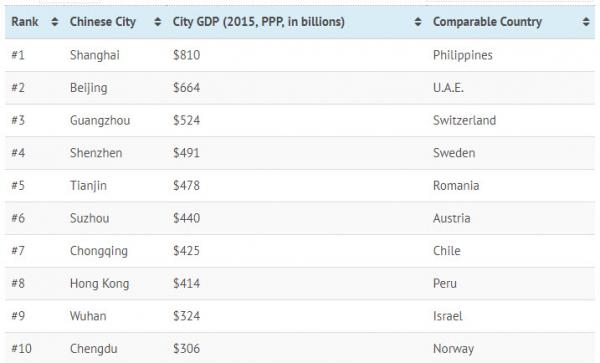Select the Rank column header
This screenshot has height=363, width=600.
25,22
